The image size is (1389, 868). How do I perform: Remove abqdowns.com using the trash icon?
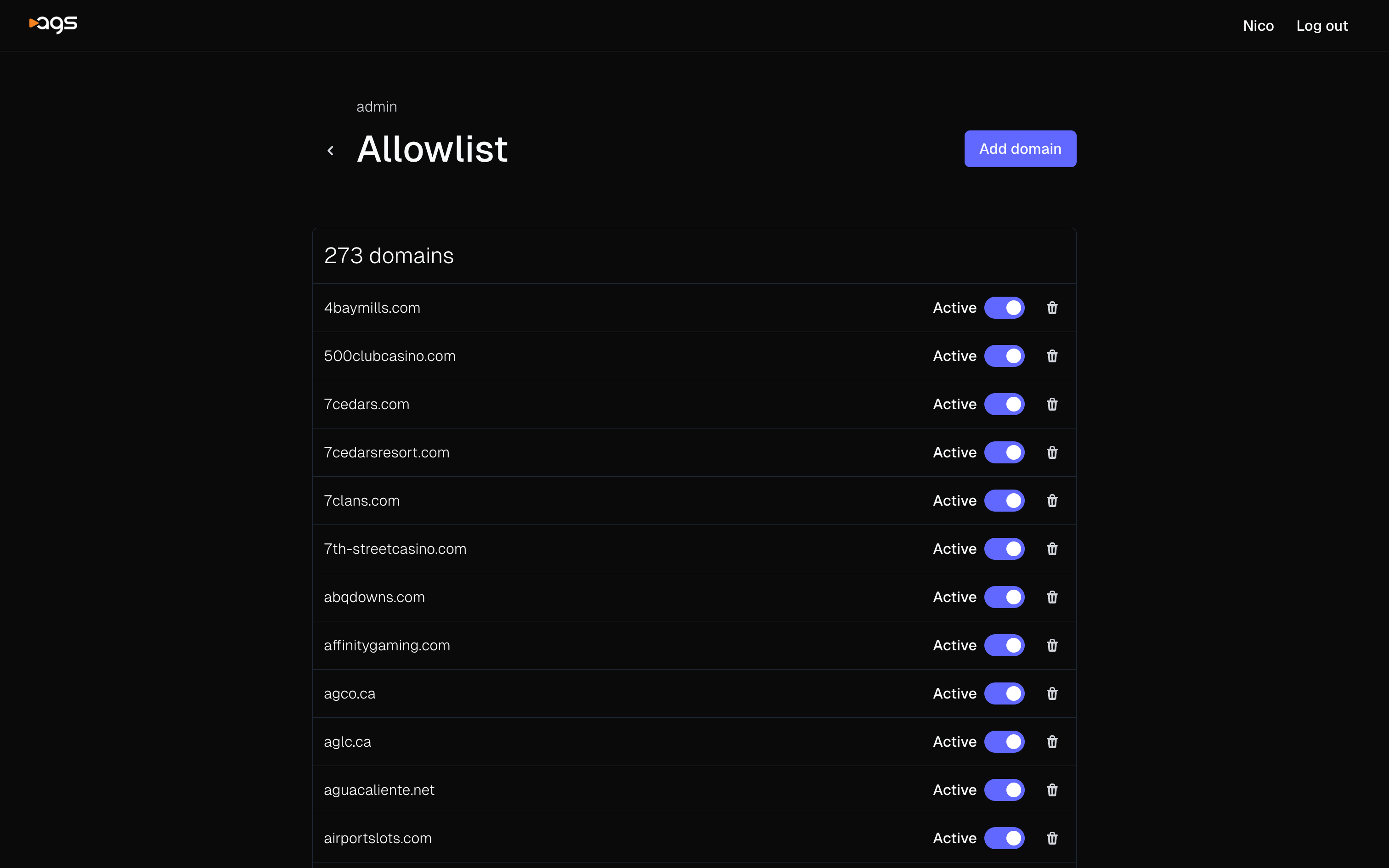point(1051,597)
